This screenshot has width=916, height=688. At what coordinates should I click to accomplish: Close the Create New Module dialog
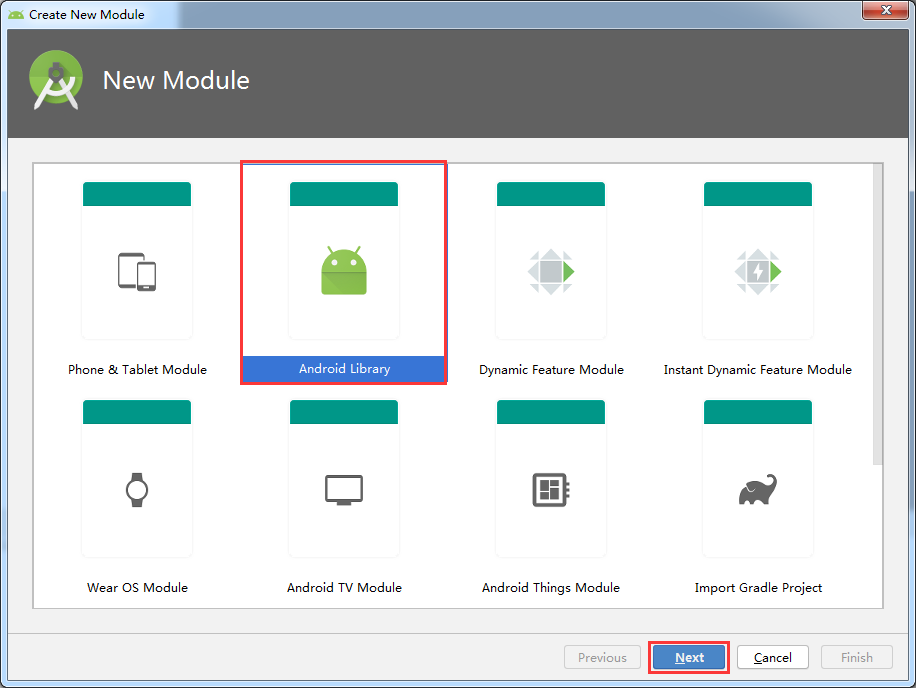886,10
